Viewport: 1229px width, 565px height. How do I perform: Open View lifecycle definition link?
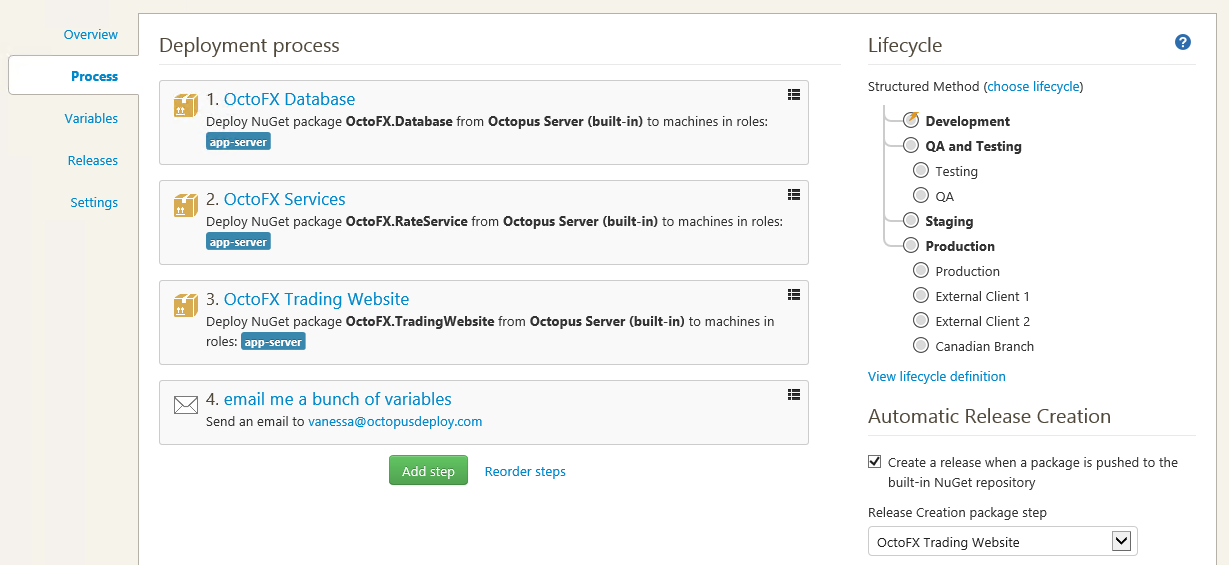point(936,376)
